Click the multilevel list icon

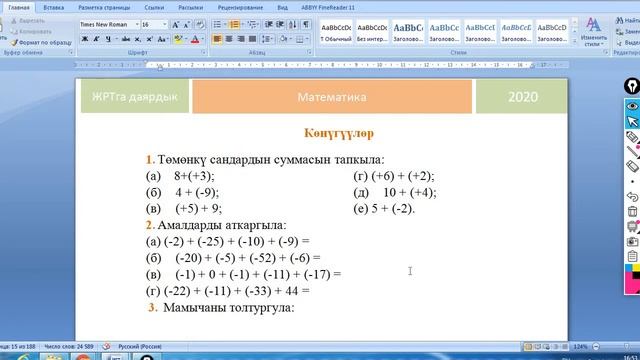(252, 24)
